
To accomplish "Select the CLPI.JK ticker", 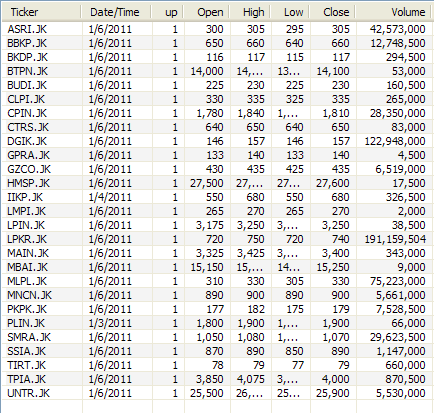I will [x=26, y=99].
